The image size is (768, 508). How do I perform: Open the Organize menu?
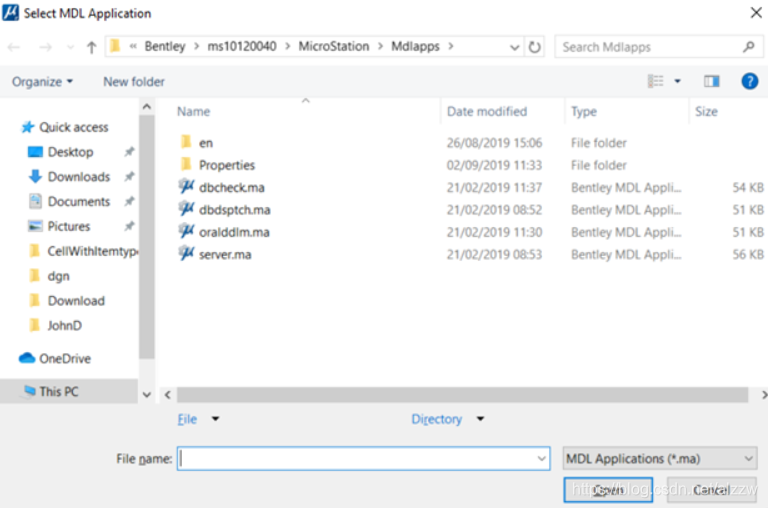pos(43,81)
